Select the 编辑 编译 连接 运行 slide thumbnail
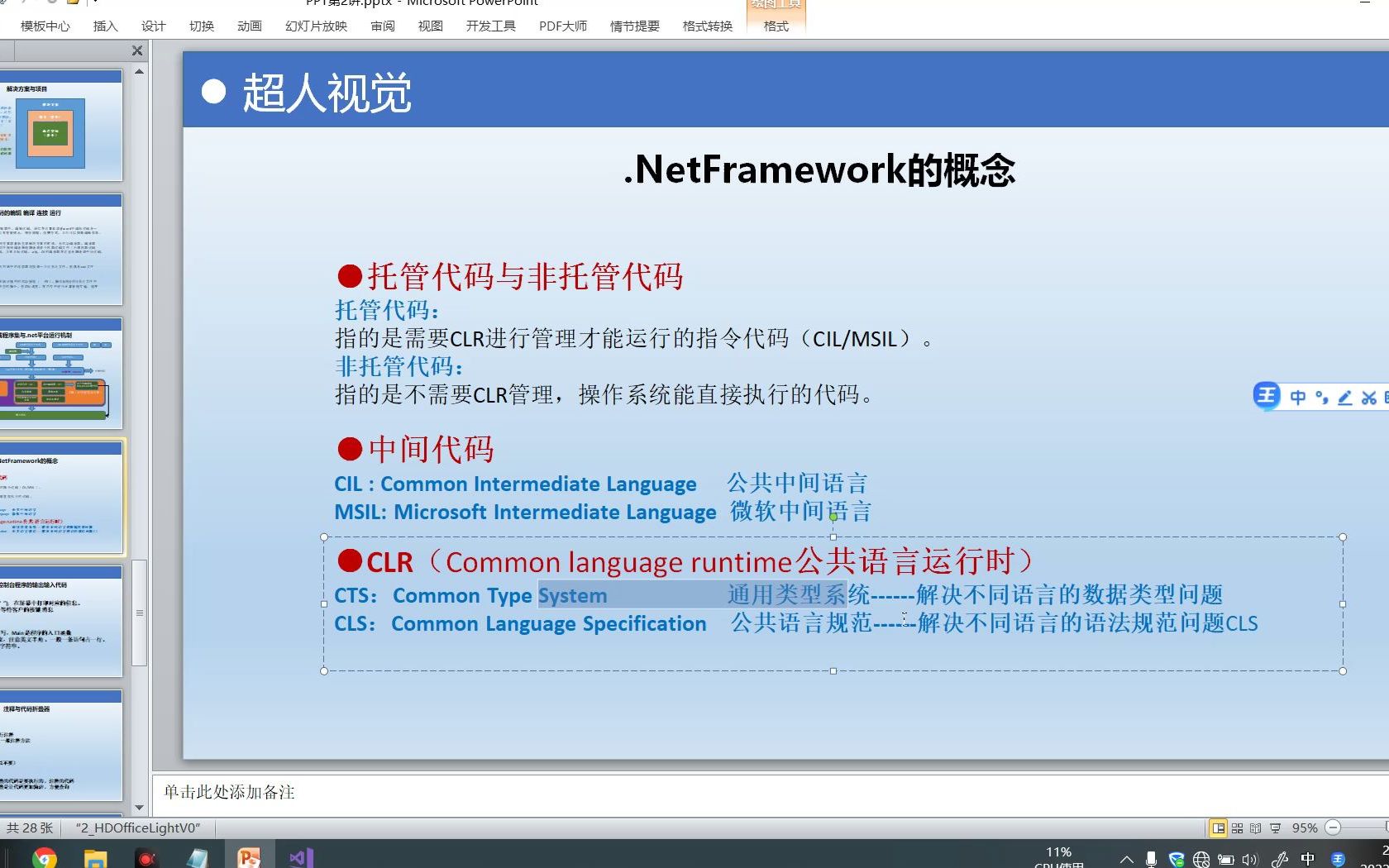 coord(60,250)
